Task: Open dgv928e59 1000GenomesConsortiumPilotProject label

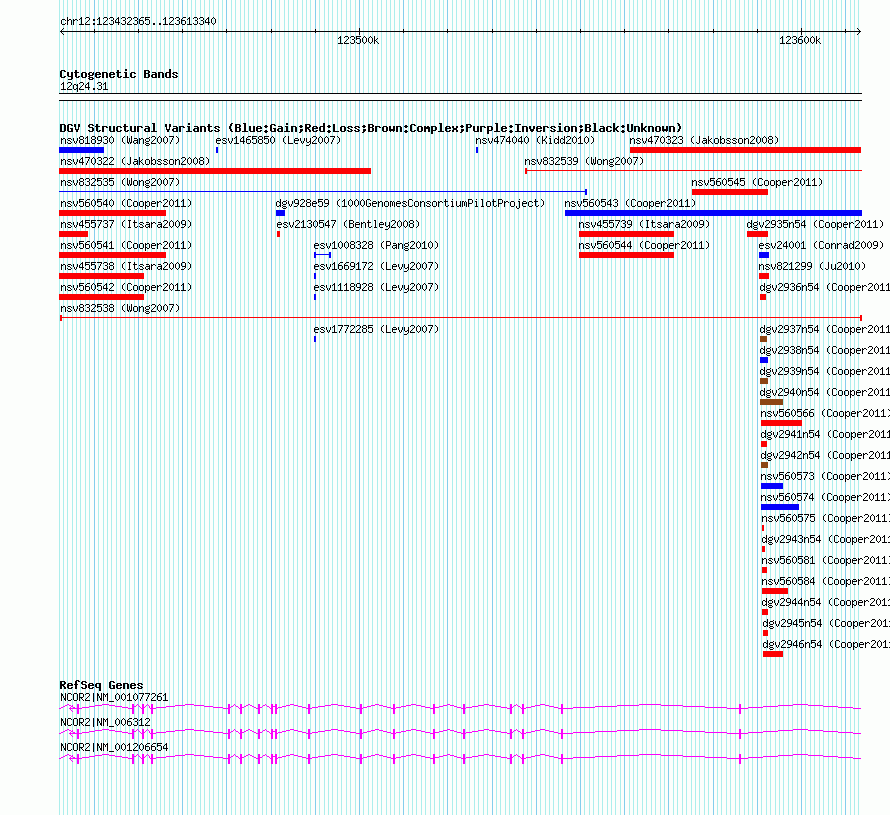Action: pyautogui.click(x=410, y=203)
